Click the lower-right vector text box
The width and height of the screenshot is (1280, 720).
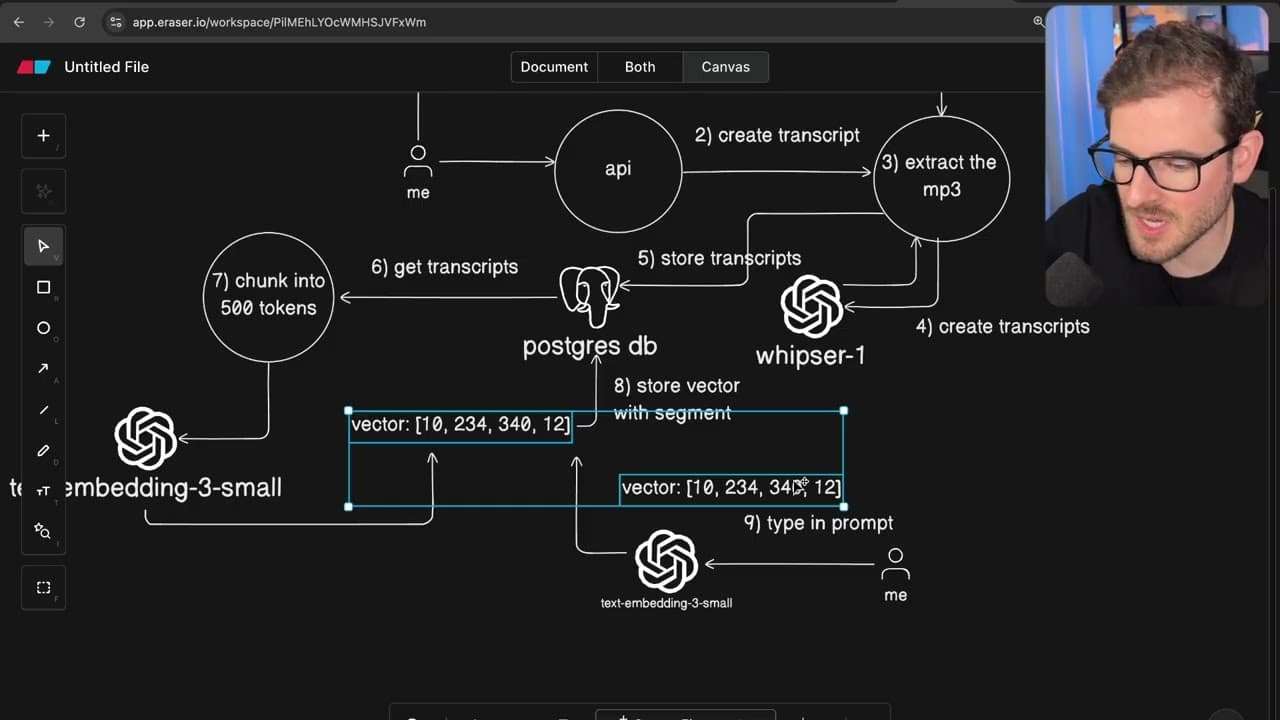[731, 488]
